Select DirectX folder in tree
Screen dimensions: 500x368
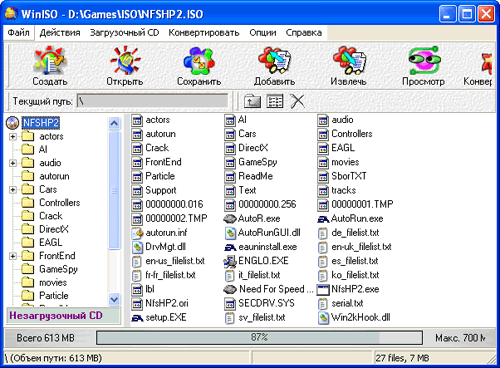54,229
